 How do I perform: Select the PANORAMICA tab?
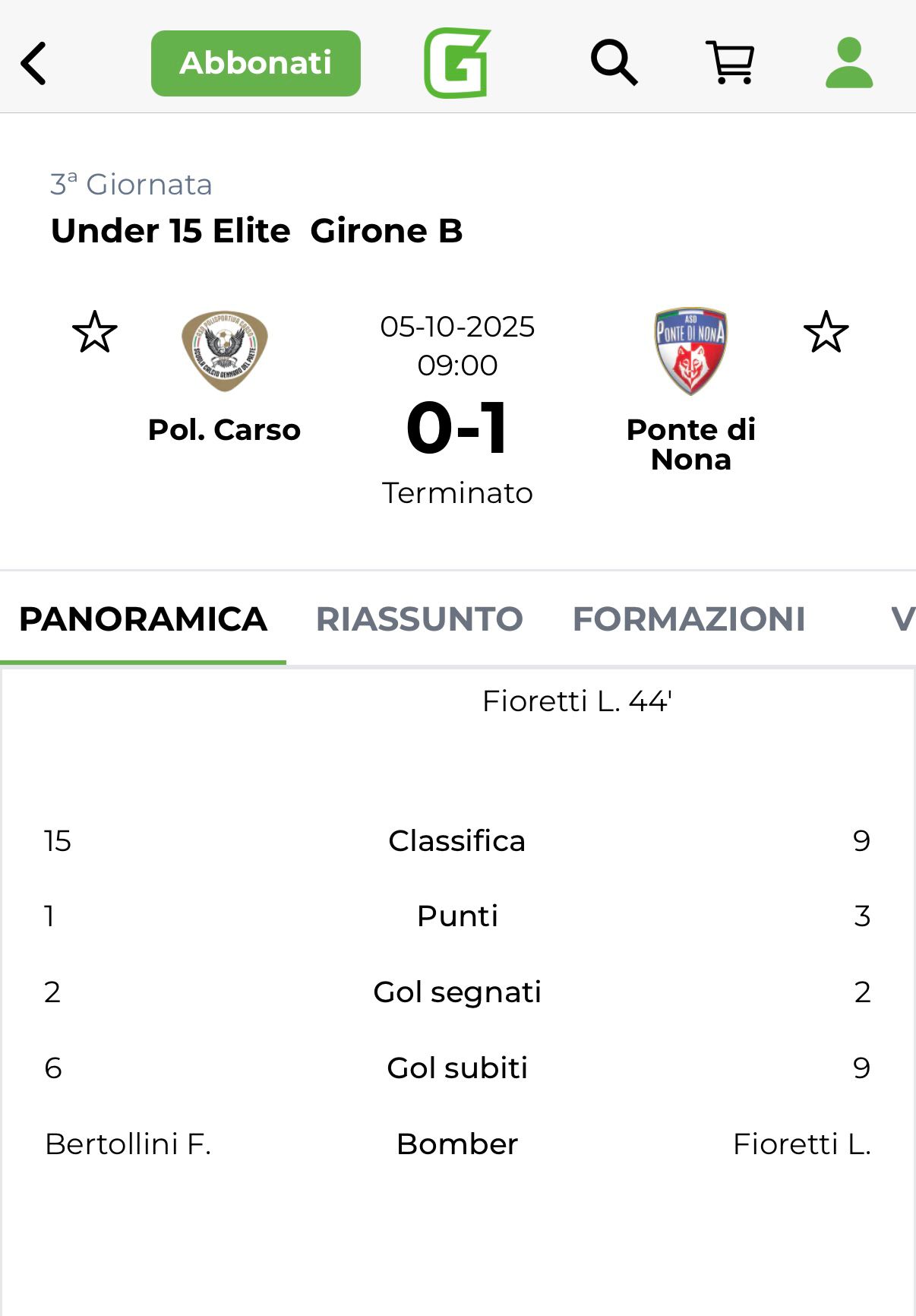point(143,619)
